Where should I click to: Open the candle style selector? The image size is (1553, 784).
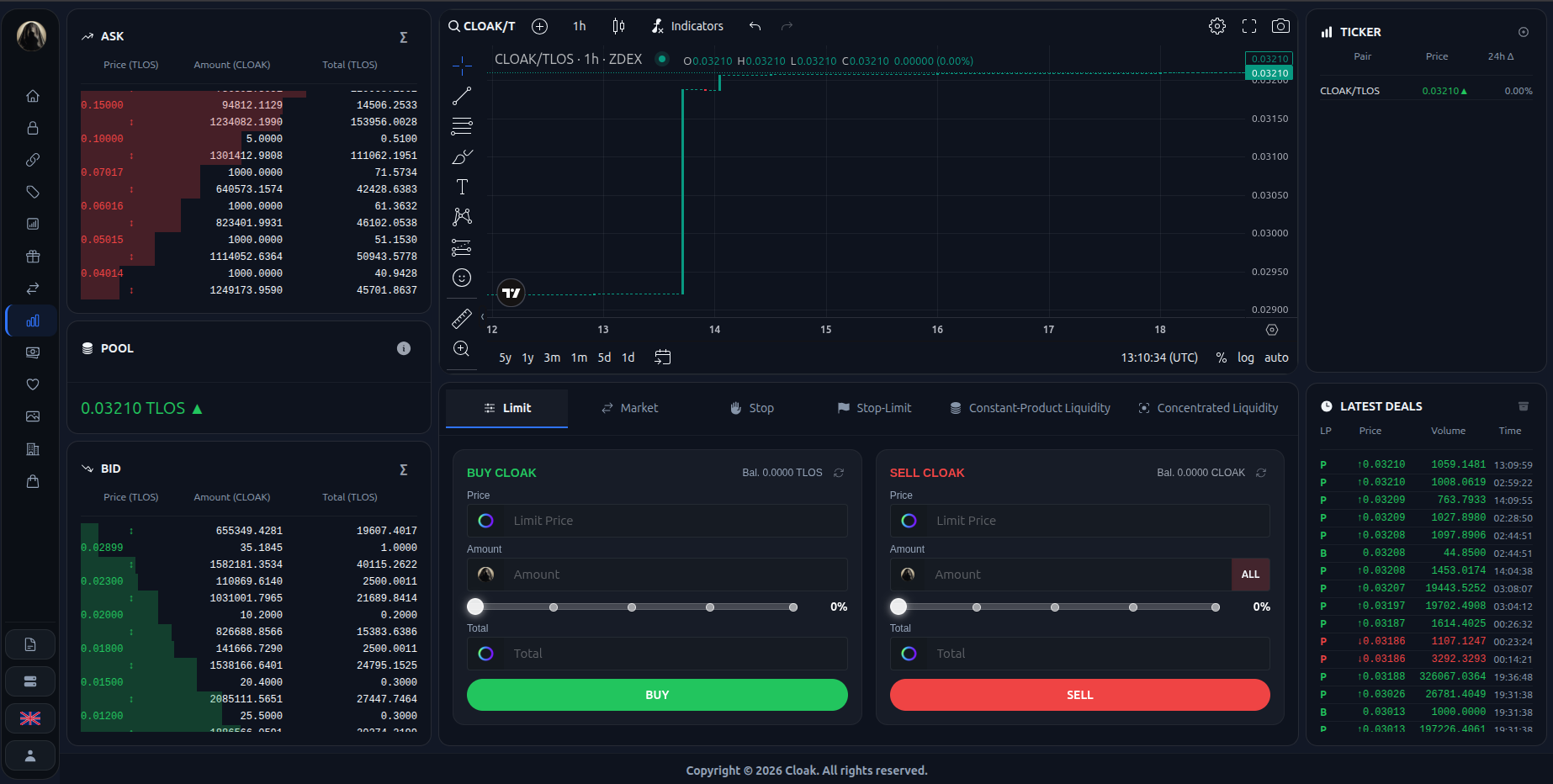pos(618,25)
